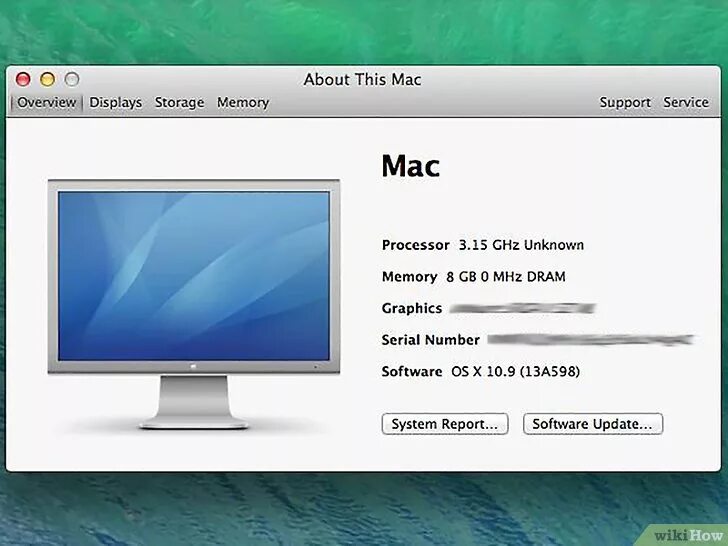Click the gray zoom window button
Viewport: 728px width, 546px height.
[72, 79]
